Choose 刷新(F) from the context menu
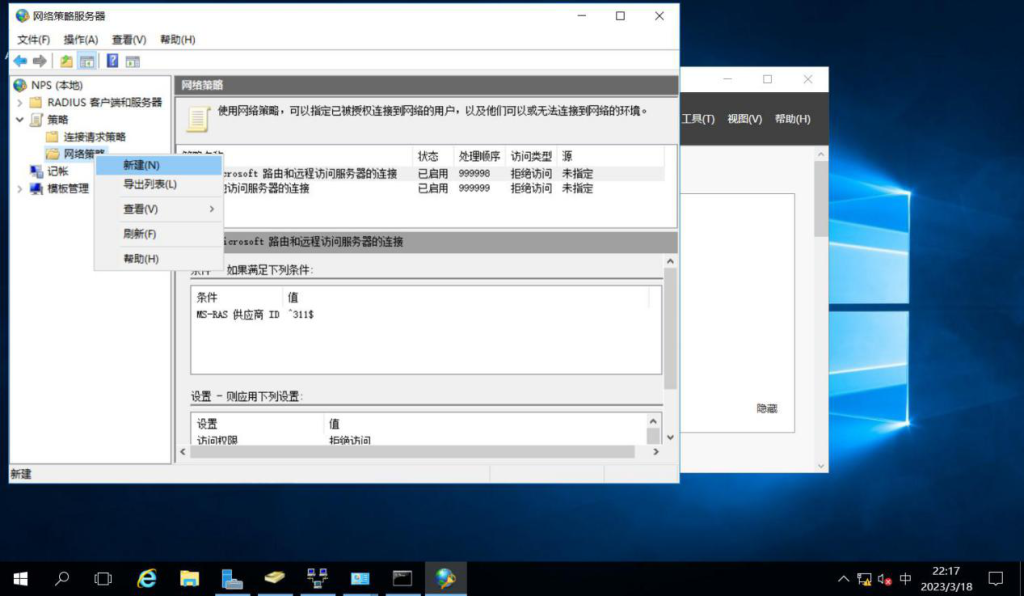Screen dimensions: 1024x596 [159, 234]
